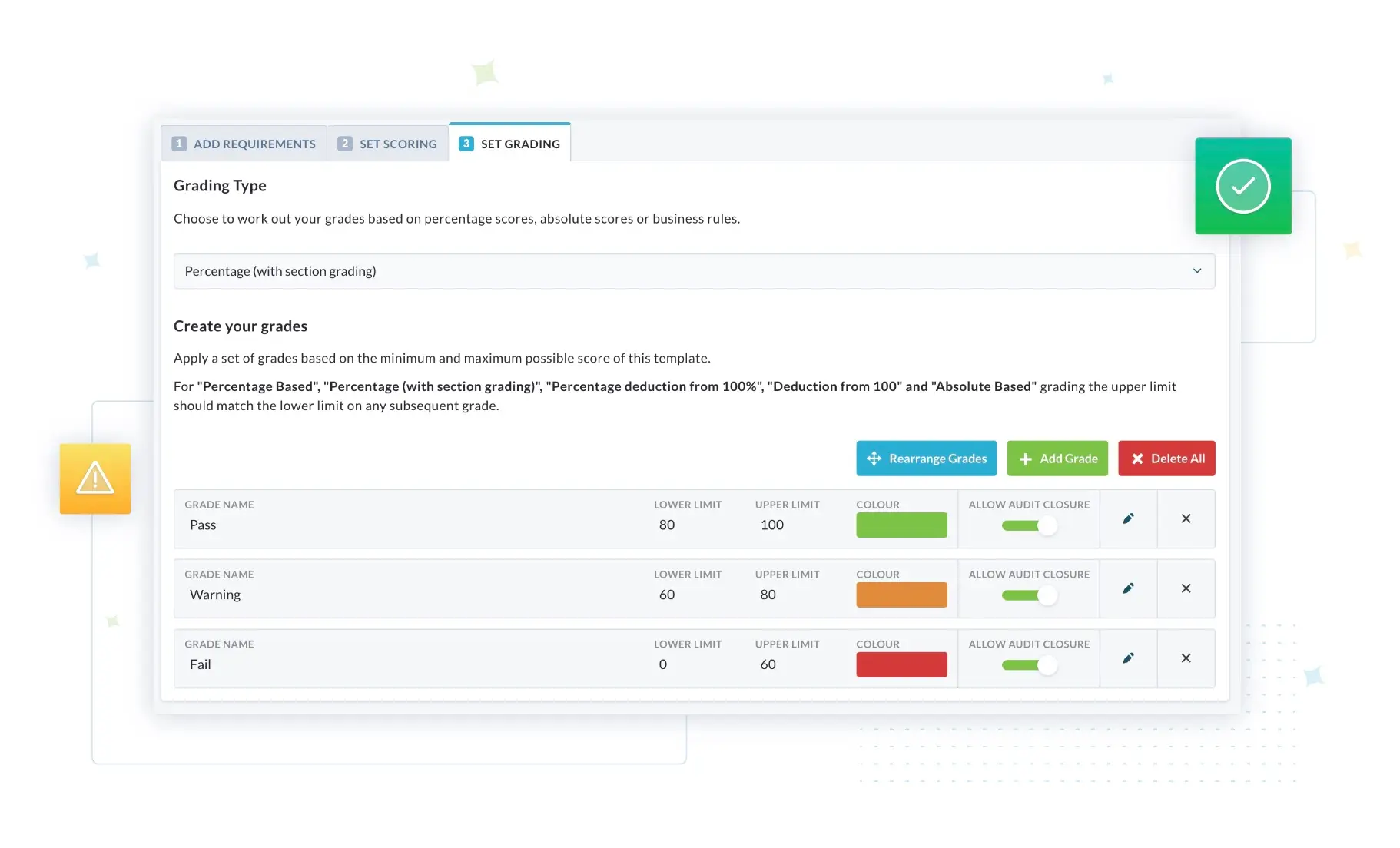Click the green checkmark success icon
The image size is (1400, 848).
click(1242, 186)
